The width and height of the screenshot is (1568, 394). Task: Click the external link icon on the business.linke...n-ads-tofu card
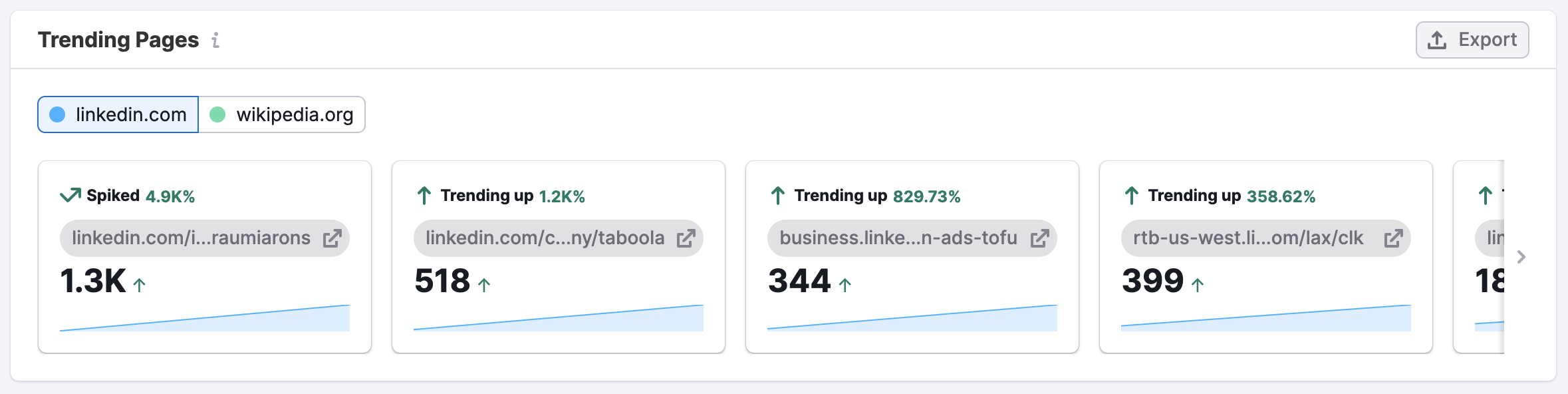pyautogui.click(x=1040, y=238)
